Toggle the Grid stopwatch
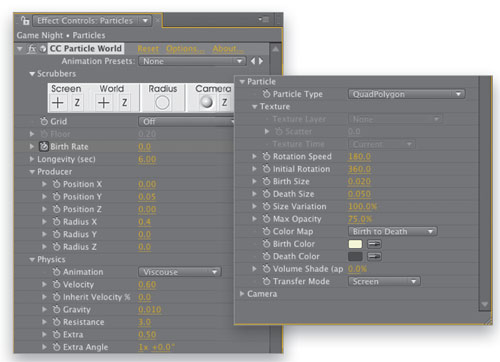500x362 pixels. (x=44, y=121)
